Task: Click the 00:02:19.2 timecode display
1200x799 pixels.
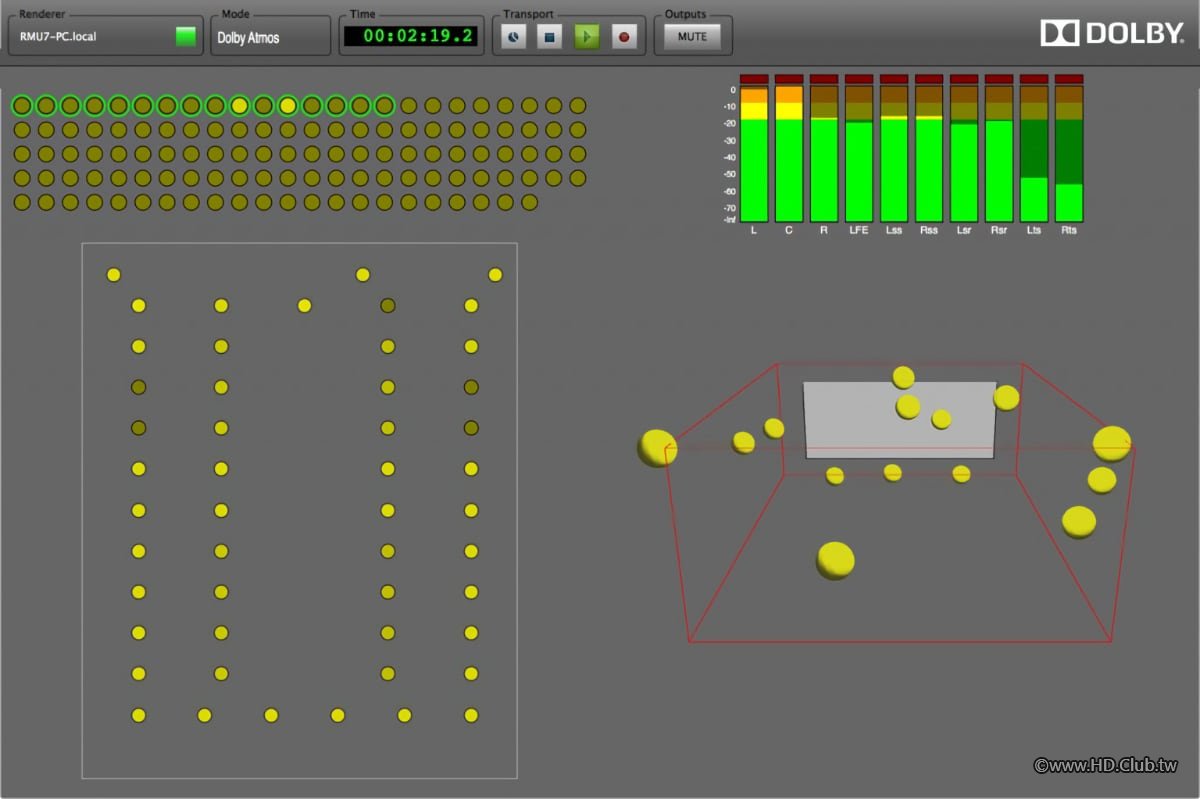Action: [x=410, y=37]
